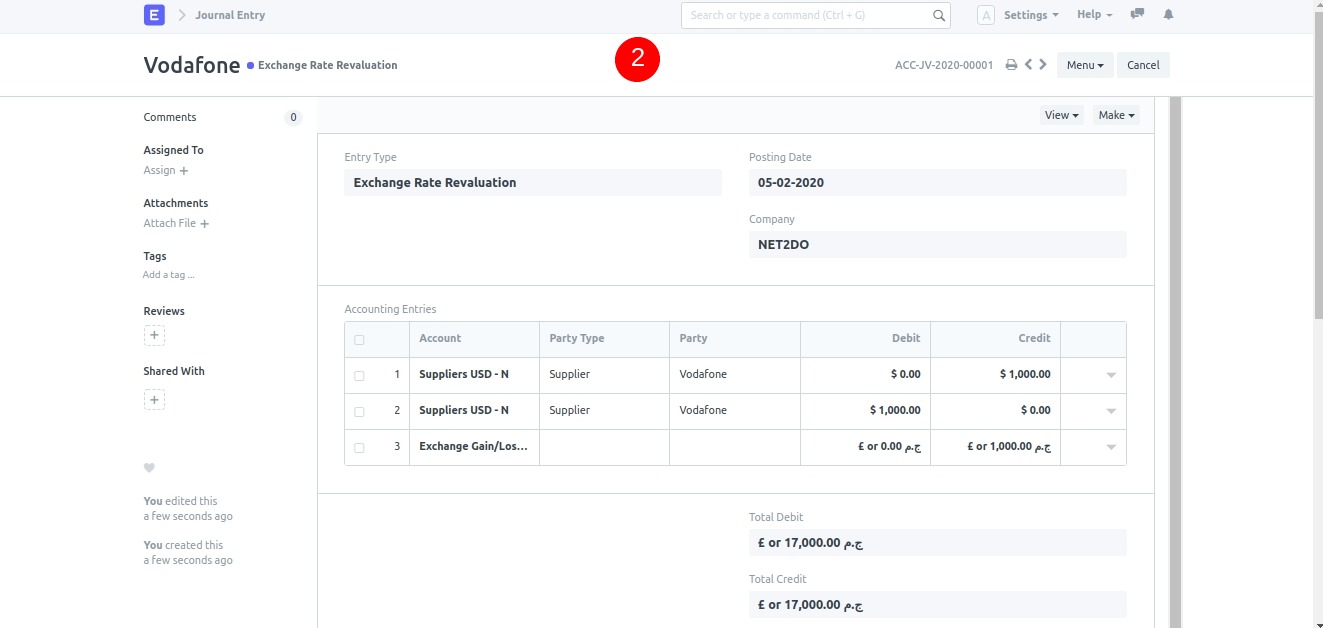
Task: Like this document with heart icon
Action: (x=149, y=468)
